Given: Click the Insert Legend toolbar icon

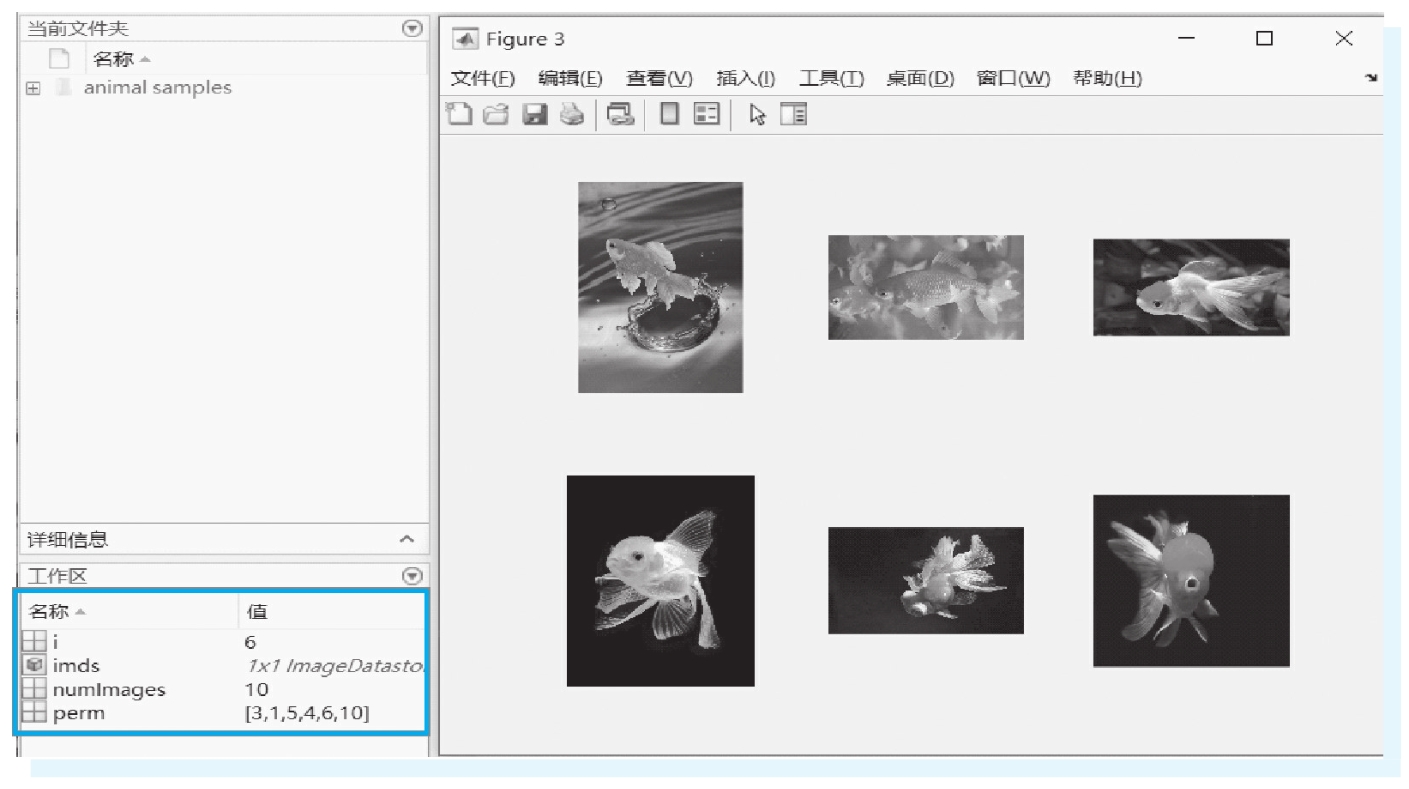Looking at the screenshot, I should [707, 115].
